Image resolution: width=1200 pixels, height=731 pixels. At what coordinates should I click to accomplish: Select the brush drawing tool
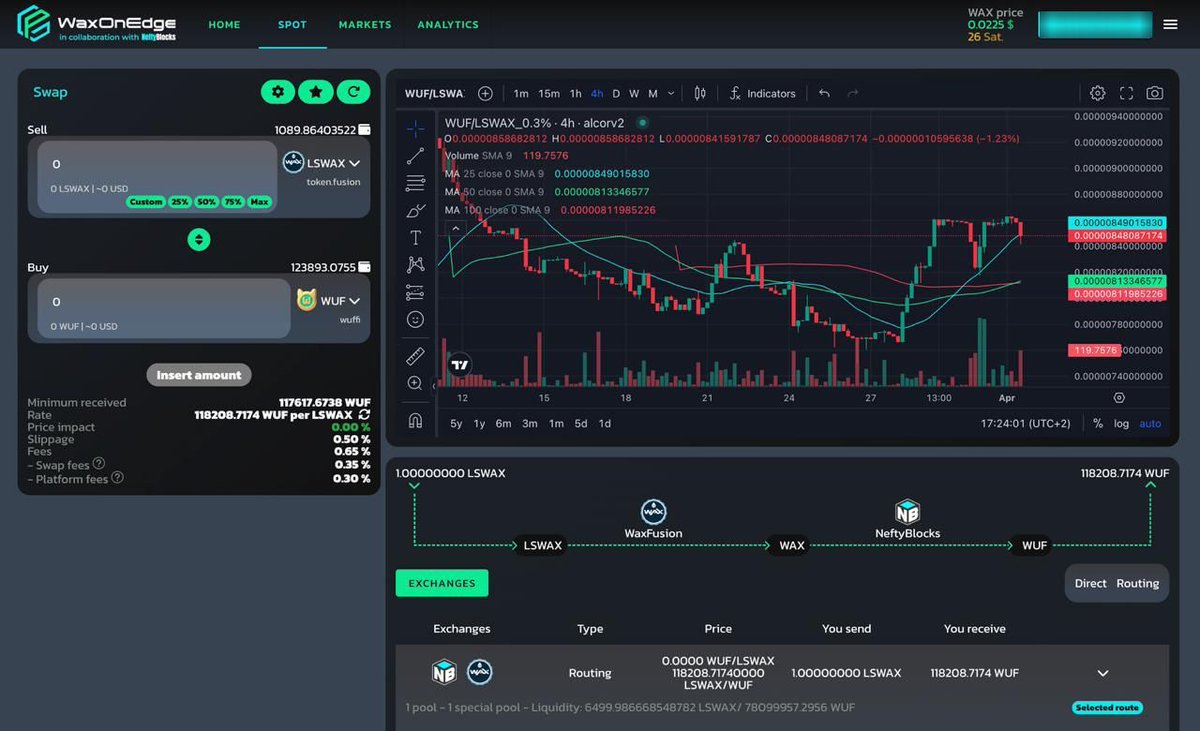click(415, 211)
